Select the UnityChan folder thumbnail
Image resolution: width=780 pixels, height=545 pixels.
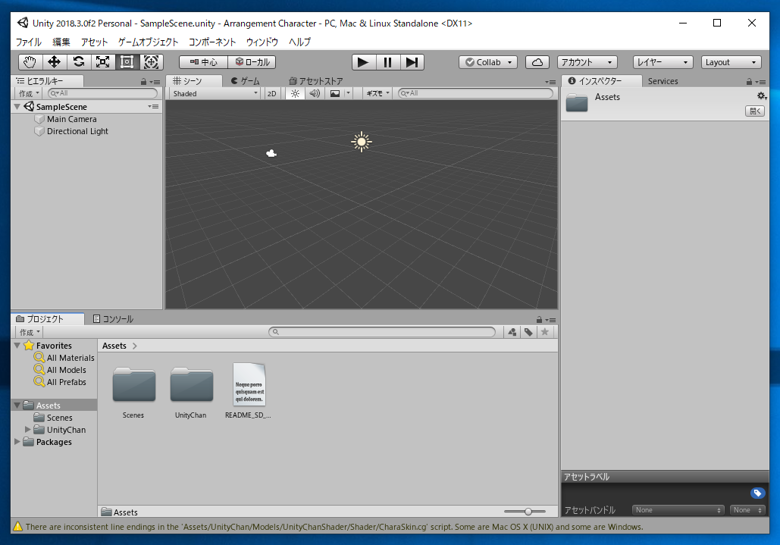(x=191, y=384)
